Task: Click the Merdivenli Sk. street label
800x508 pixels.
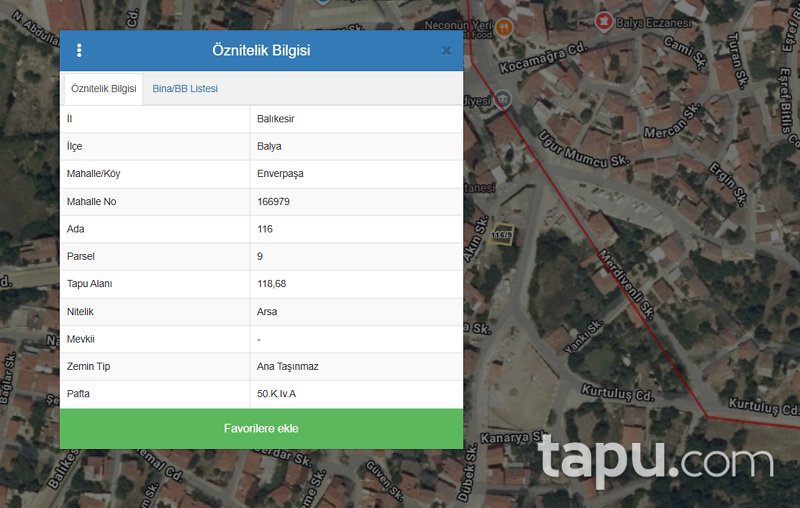Action: click(626, 284)
